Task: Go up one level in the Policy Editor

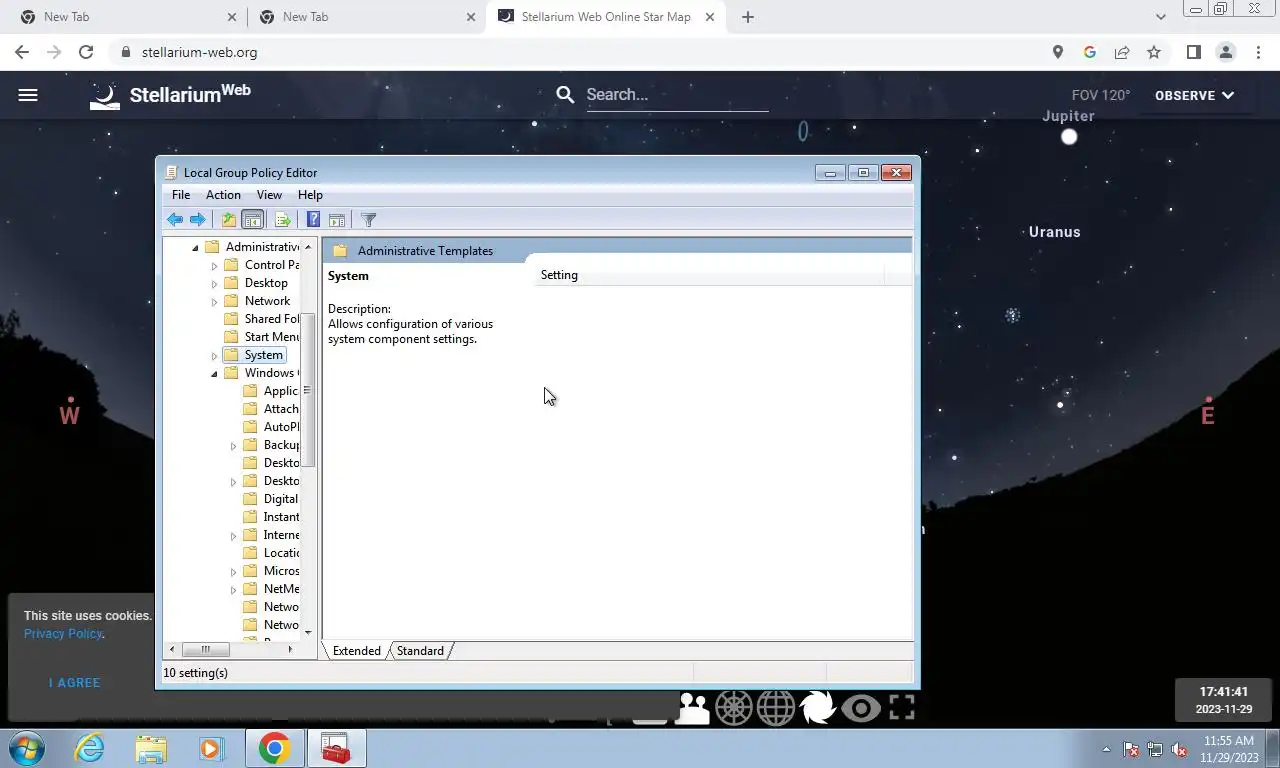Action: [x=229, y=220]
